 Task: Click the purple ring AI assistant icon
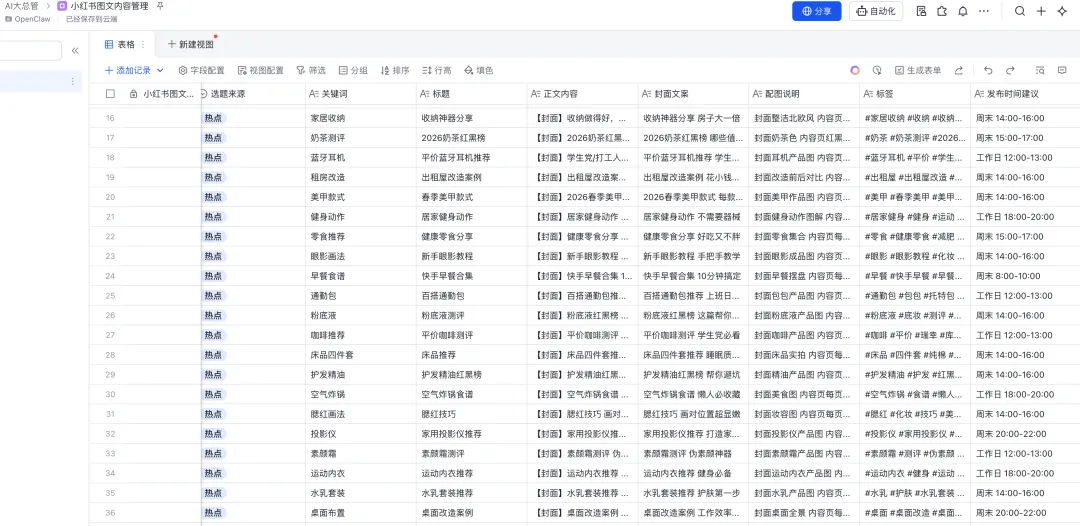855,70
